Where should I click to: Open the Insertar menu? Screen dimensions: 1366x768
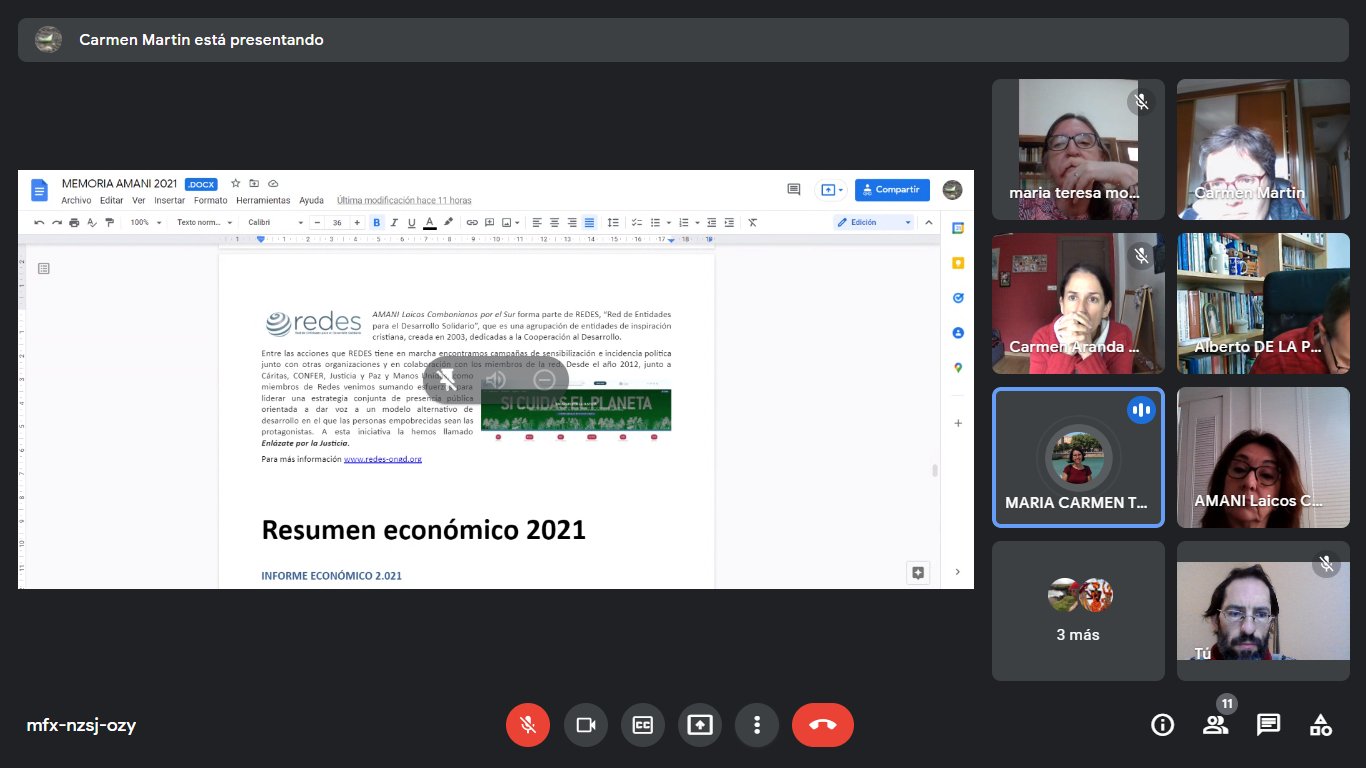coord(169,200)
